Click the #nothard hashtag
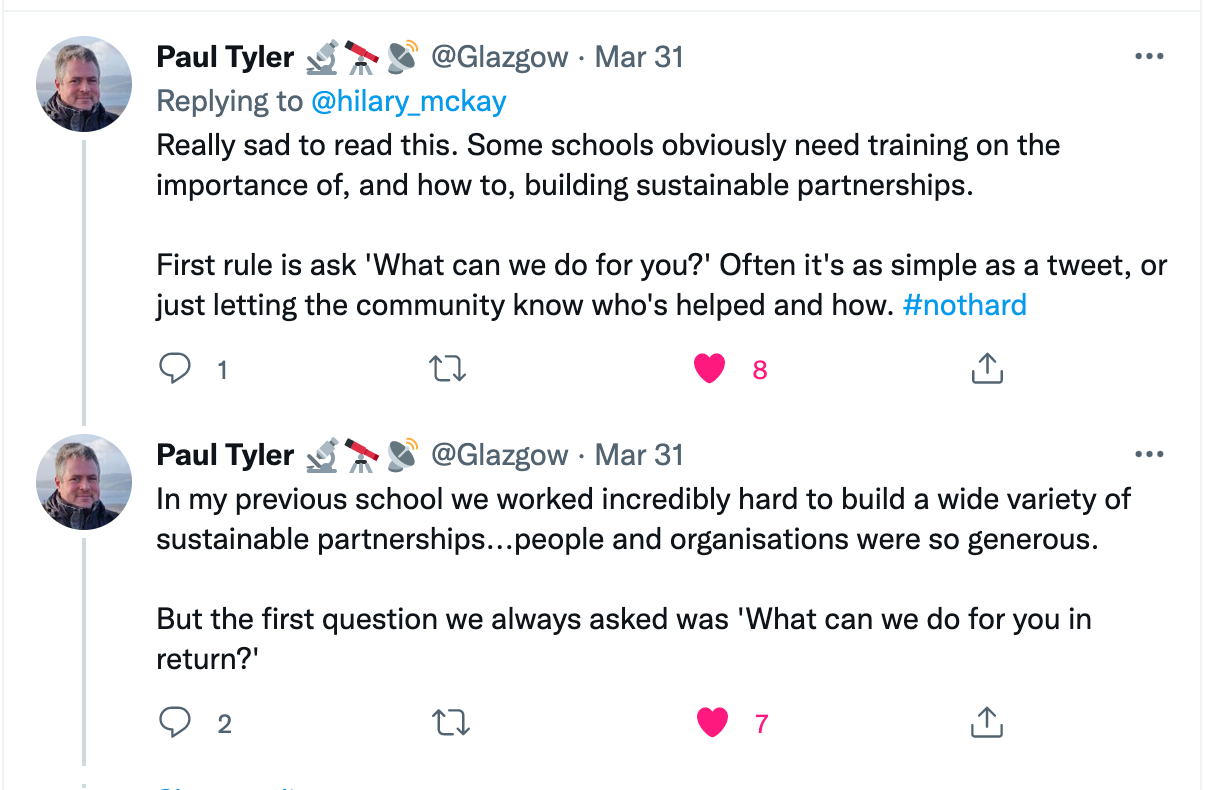1226x790 pixels. [964, 305]
